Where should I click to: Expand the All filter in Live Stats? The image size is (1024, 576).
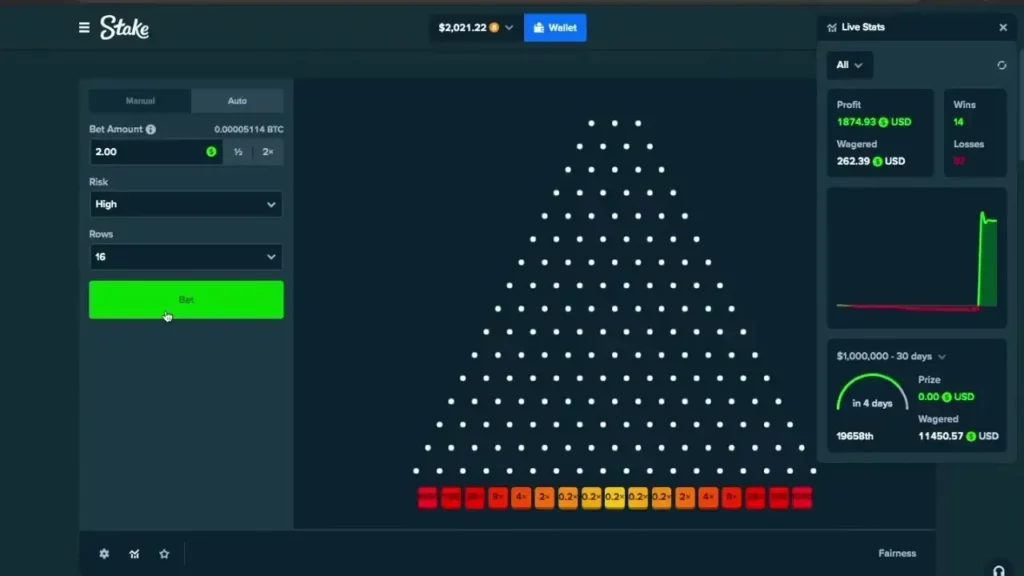(x=849, y=65)
